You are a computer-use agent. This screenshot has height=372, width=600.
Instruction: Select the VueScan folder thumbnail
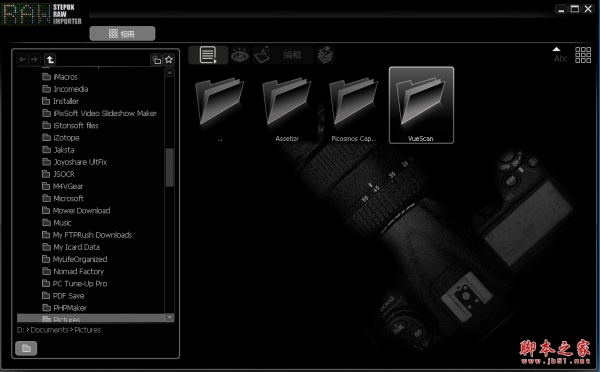click(x=421, y=105)
